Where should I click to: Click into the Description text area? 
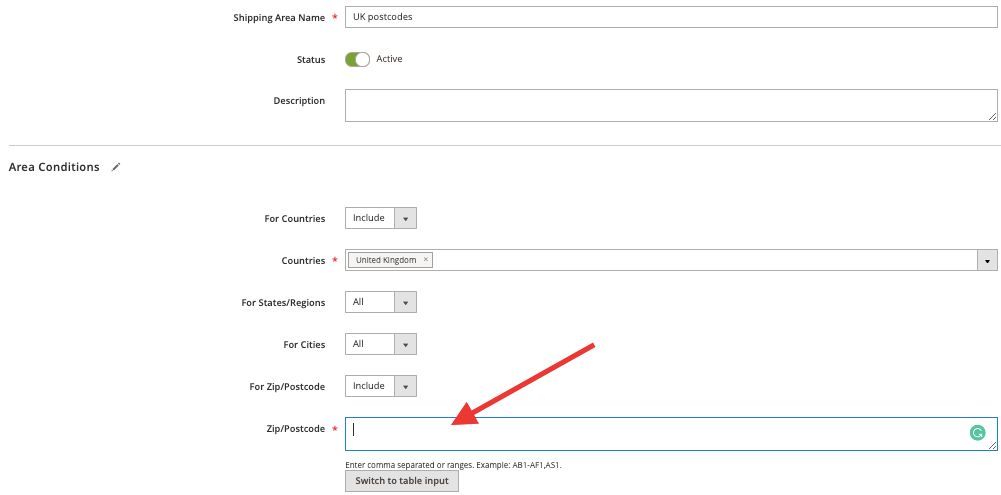pyautogui.click(x=672, y=105)
